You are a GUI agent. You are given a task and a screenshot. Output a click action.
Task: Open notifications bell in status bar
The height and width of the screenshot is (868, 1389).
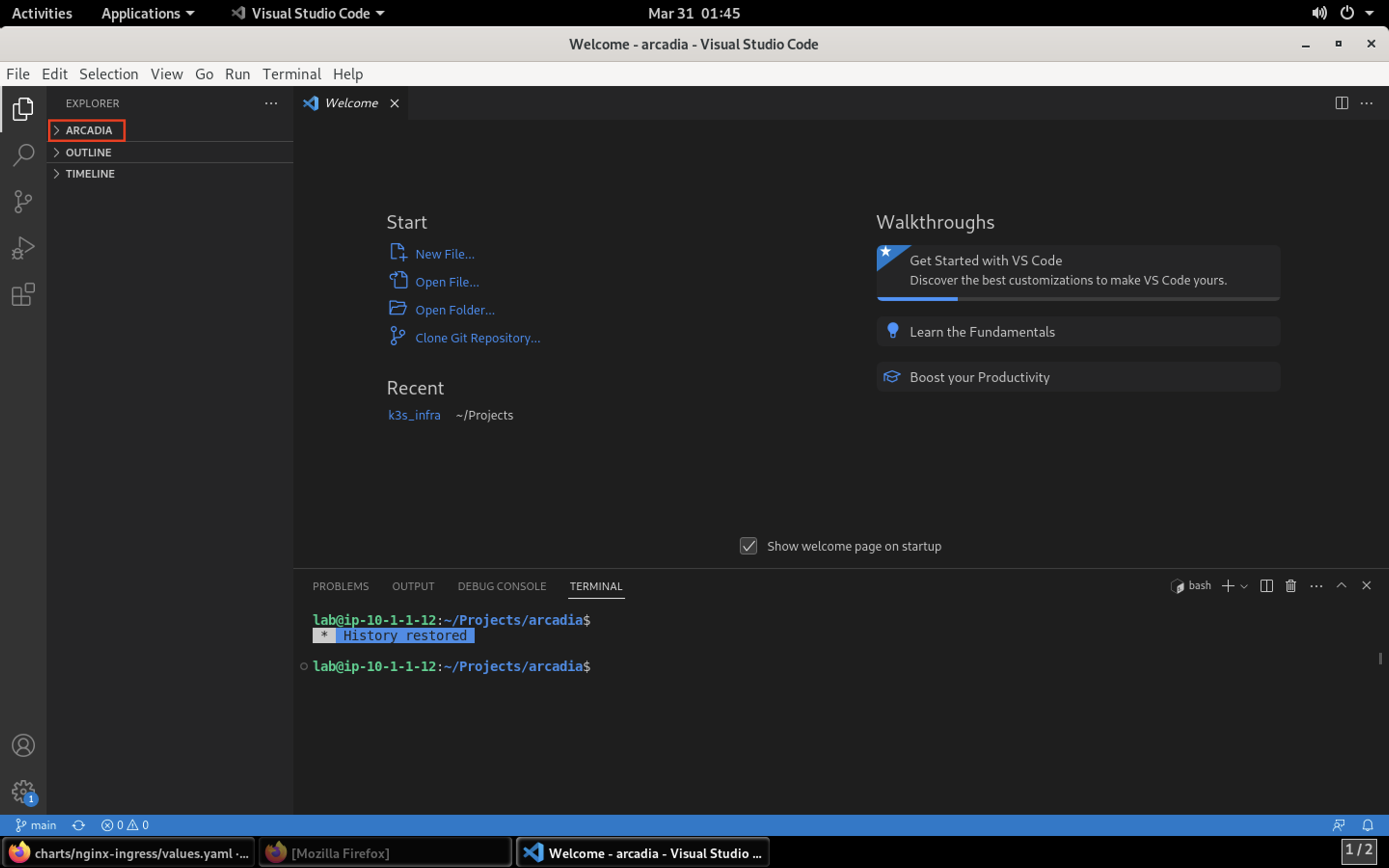(x=1368, y=825)
